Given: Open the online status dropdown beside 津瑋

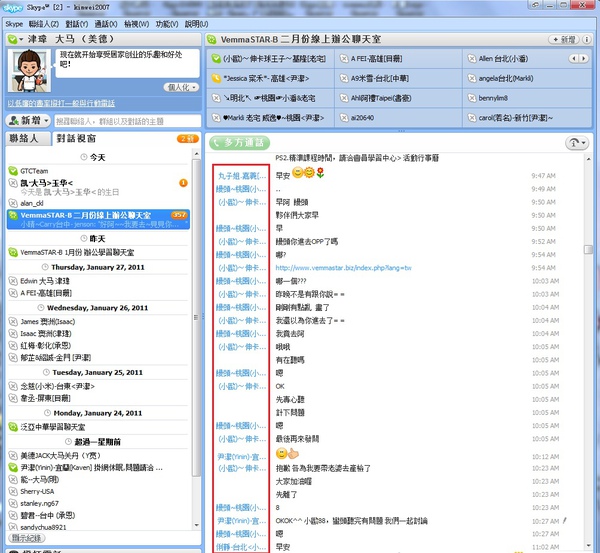Looking at the screenshot, I should tap(15, 39).
